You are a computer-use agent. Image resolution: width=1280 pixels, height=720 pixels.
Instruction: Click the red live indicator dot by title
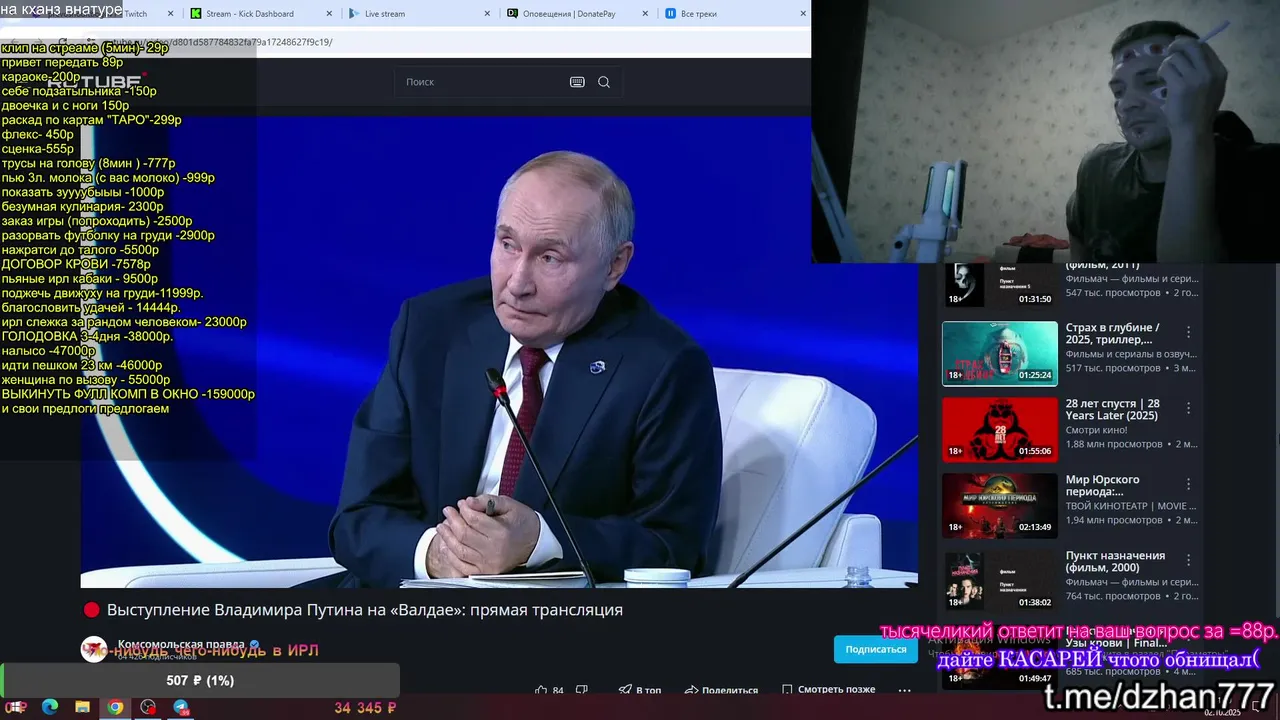(x=92, y=610)
